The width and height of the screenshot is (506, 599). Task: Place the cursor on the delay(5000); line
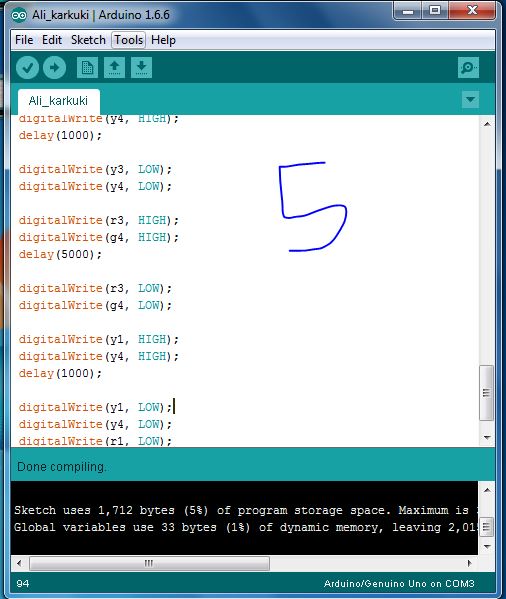(x=60, y=254)
